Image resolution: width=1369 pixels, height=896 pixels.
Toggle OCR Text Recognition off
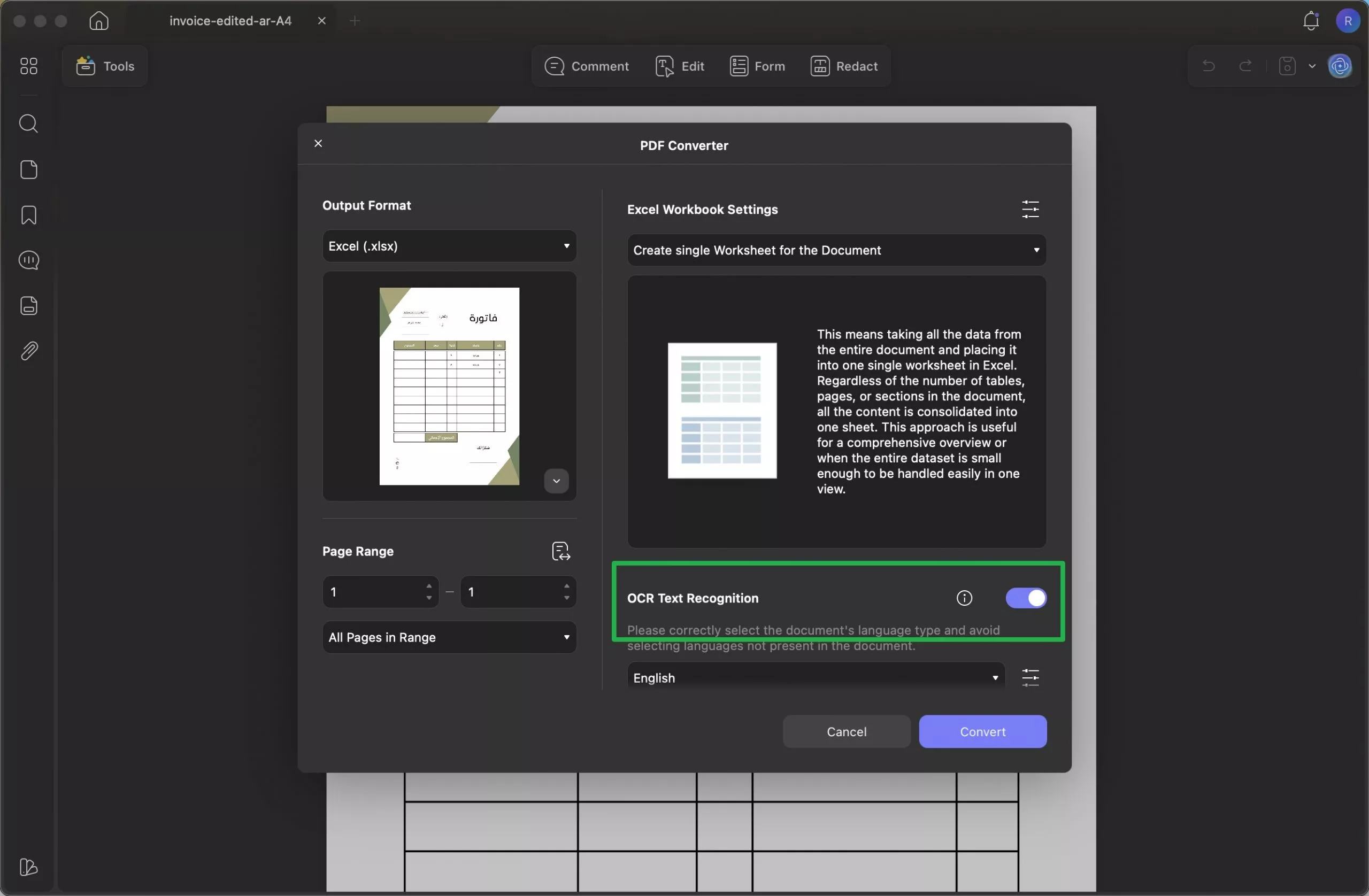pyautogui.click(x=1026, y=598)
